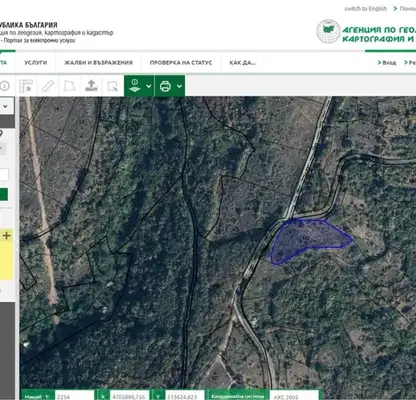This screenshot has width=416, height=400.
Task: Select the info identify tool icon
Action: [4, 86]
